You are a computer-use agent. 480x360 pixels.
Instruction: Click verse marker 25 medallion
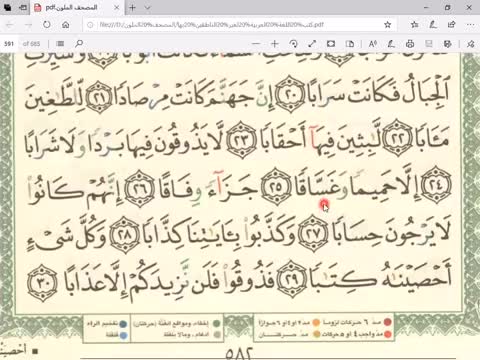pyautogui.click(x=276, y=186)
